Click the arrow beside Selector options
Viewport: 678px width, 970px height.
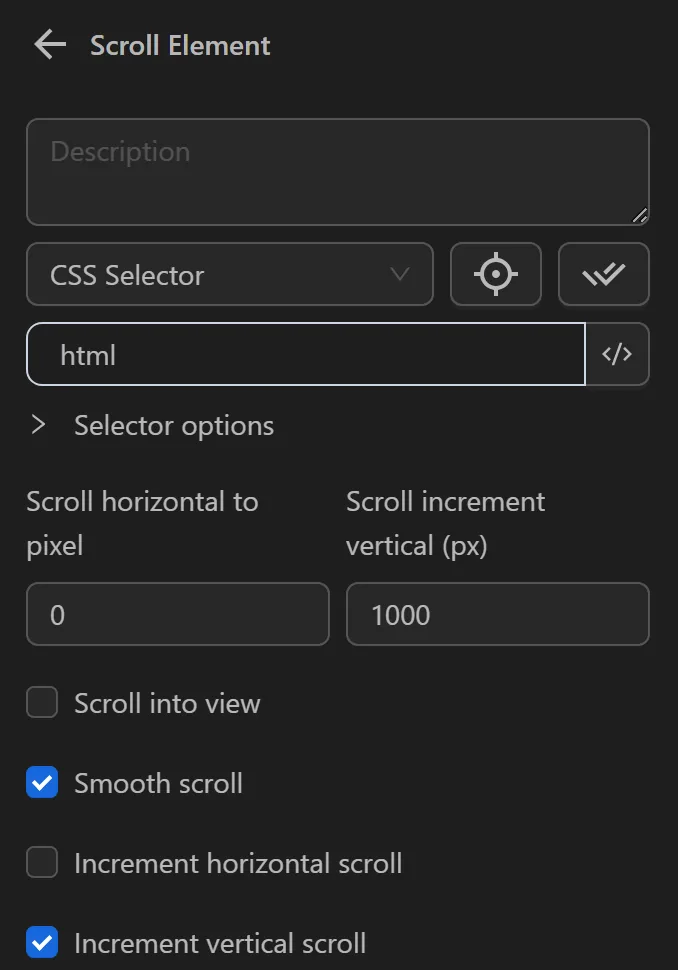click(x=40, y=424)
